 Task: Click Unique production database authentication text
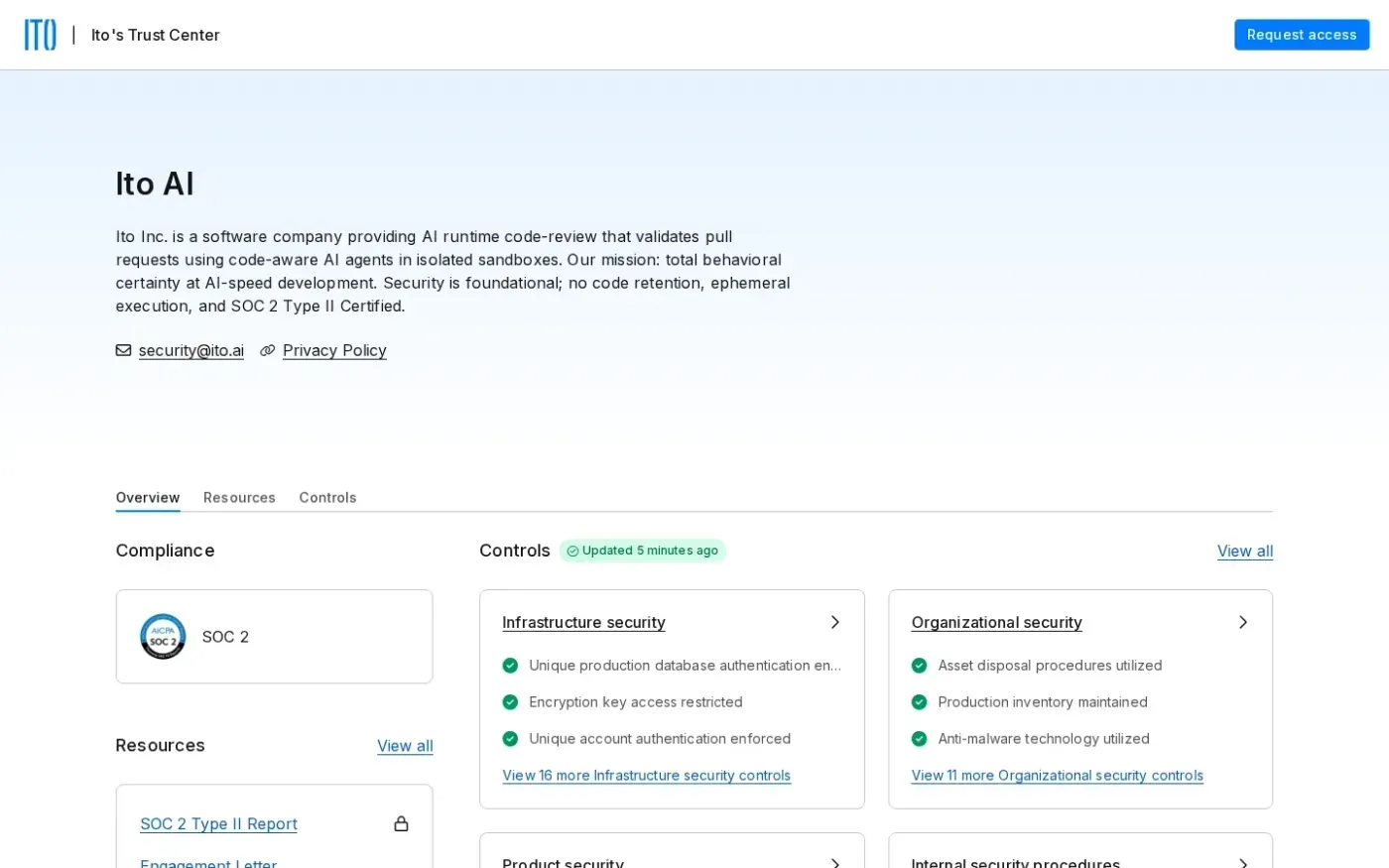click(685, 666)
